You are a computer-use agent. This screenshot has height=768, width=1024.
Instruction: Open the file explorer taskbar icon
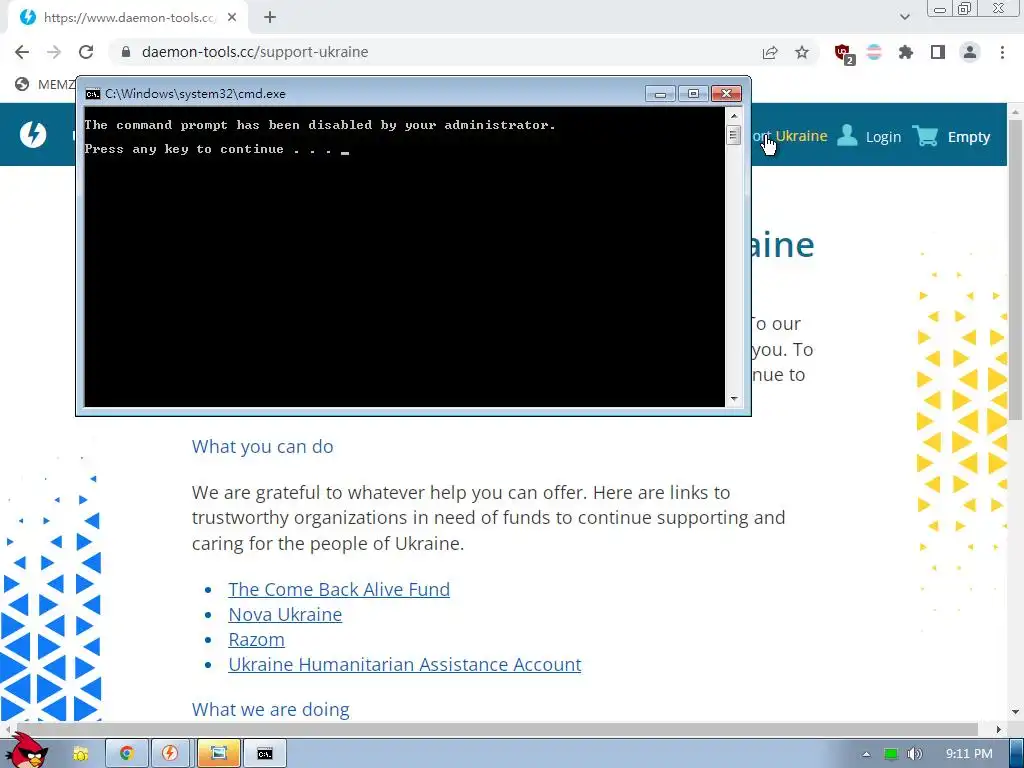click(x=80, y=754)
